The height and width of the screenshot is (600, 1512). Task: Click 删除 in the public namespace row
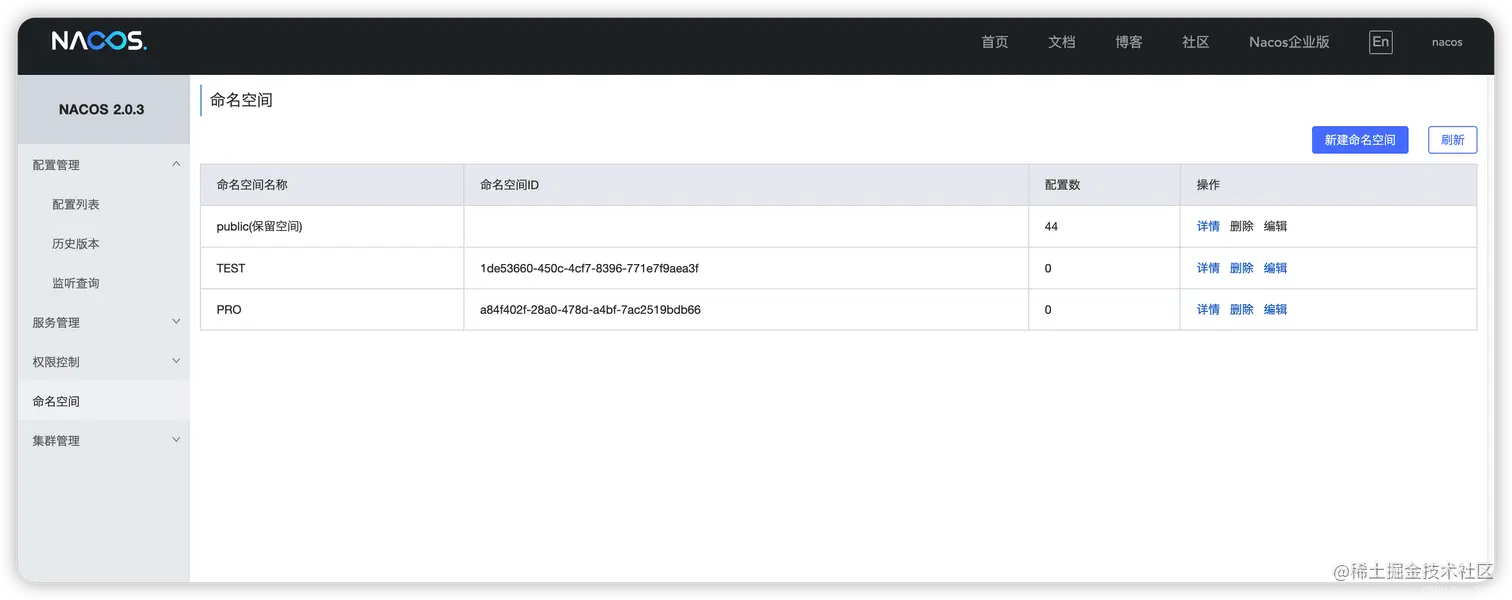[x=1241, y=227]
